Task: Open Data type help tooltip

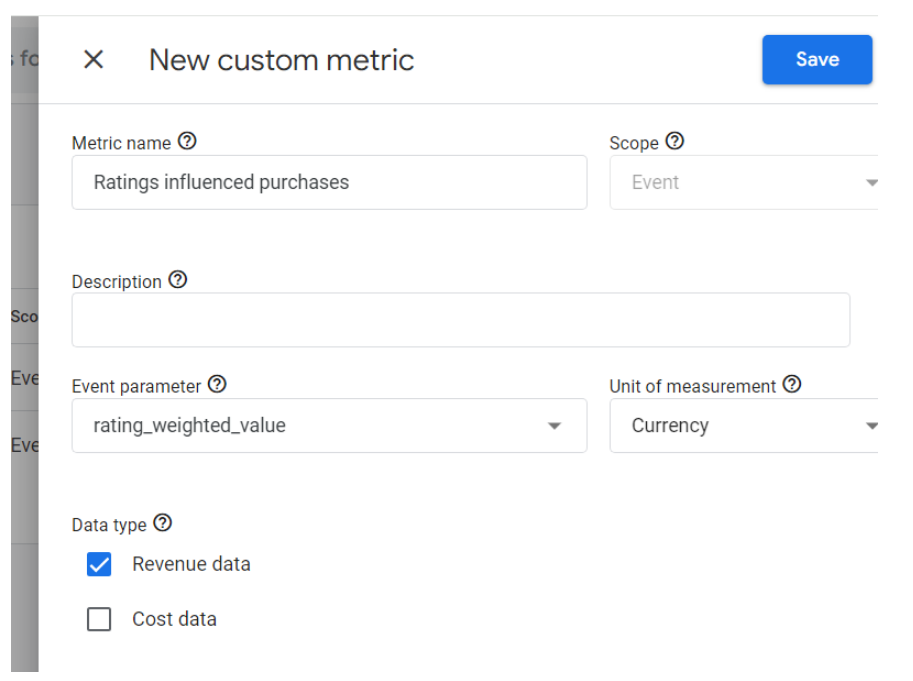Action: [x=163, y=523]
